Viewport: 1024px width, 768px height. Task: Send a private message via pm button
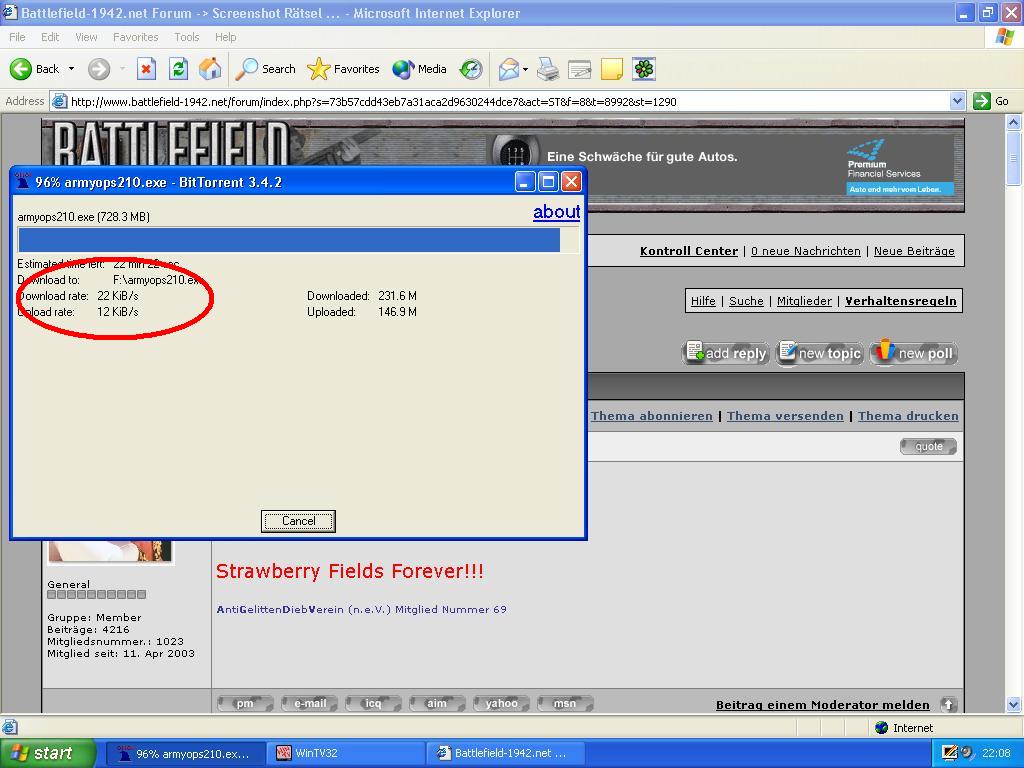click(x=245, y=703)
